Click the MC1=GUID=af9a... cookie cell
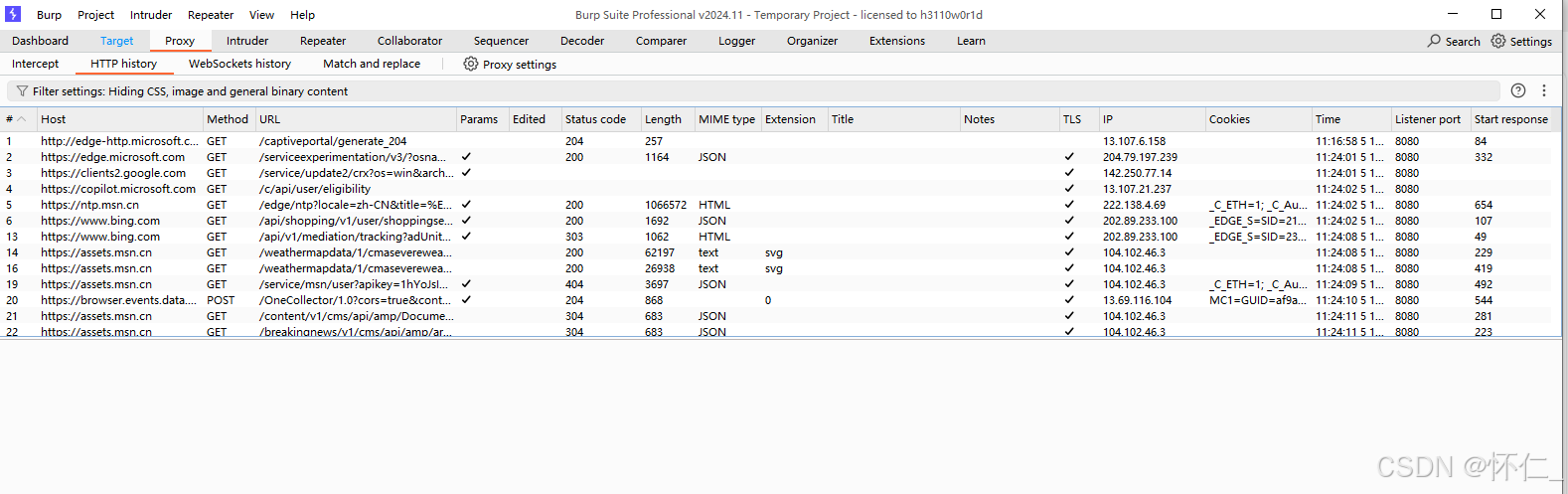The height and width of the screenshot is (494, 1568). tap(1257, 300)
